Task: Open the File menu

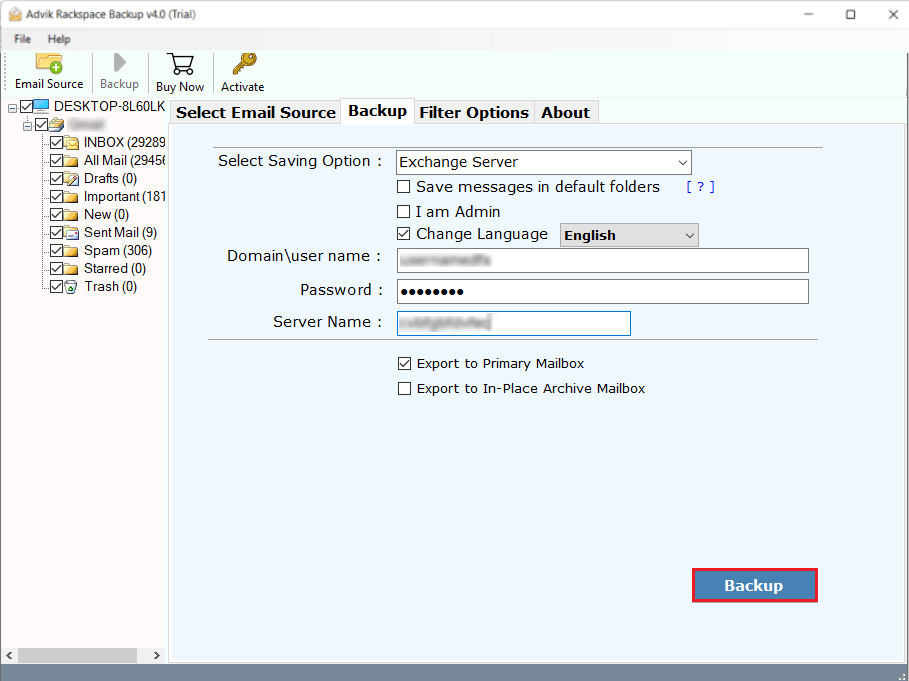Action: [x=23, y=39]
